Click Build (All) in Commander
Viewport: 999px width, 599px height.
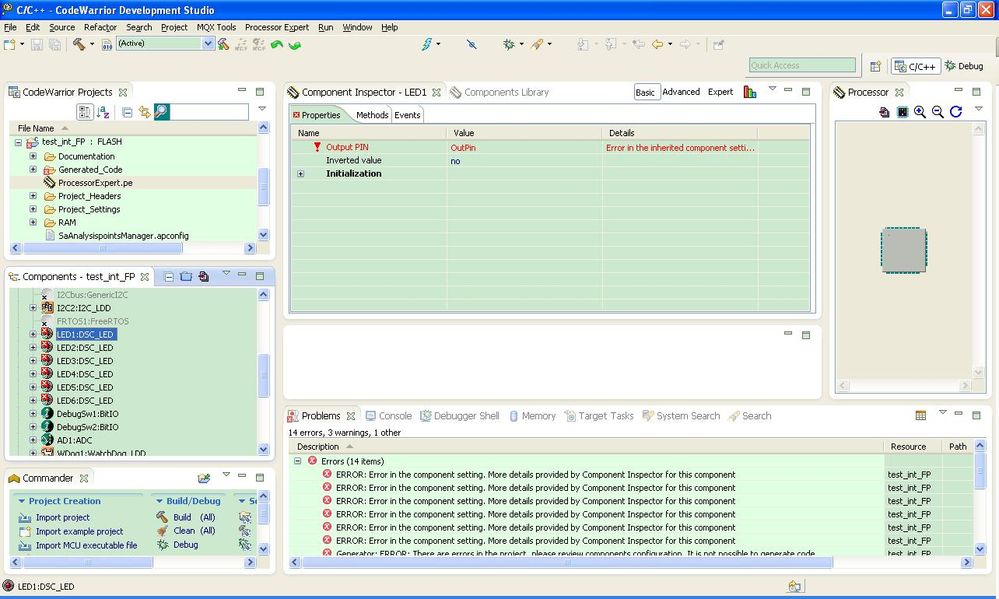[194, 517]
